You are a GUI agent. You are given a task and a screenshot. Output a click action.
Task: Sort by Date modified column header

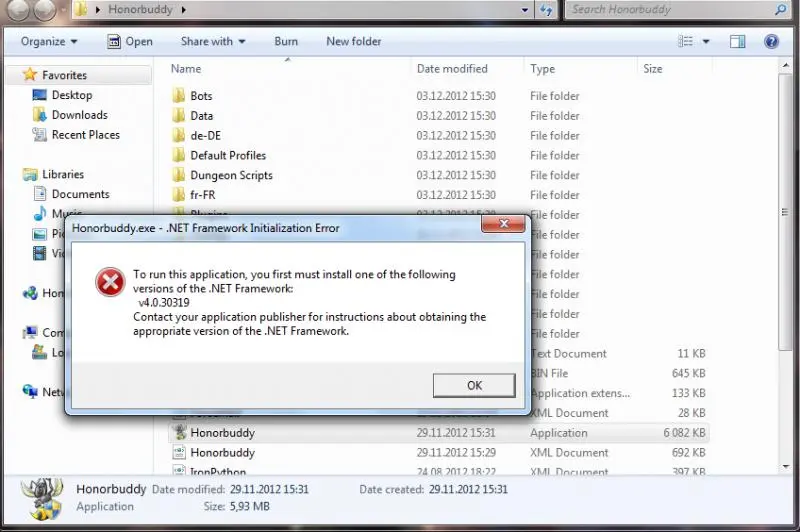click(452, 68)
